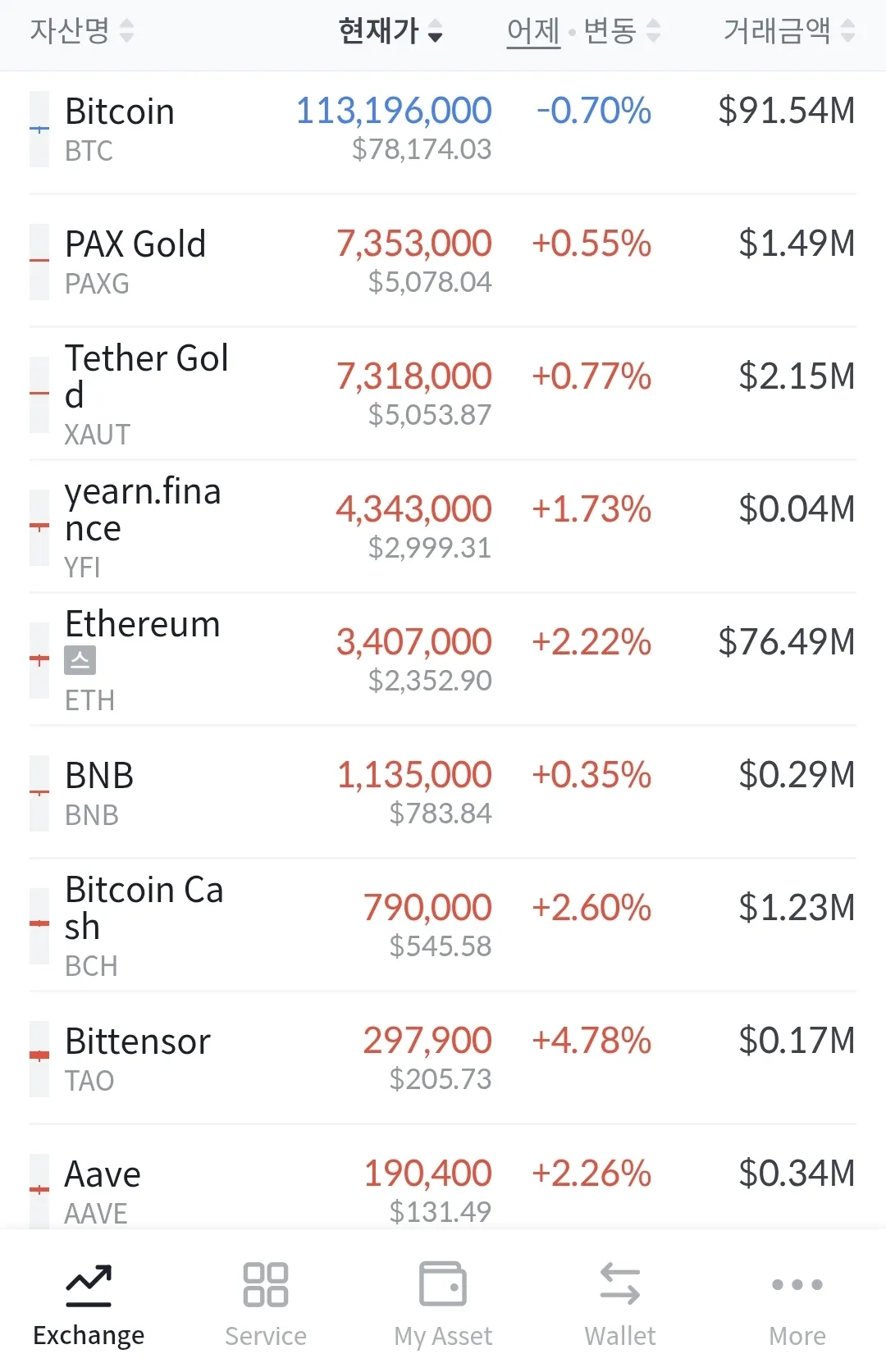Open the PAX Gold listing
This screenshot has width=886, height=1372.
135,261
